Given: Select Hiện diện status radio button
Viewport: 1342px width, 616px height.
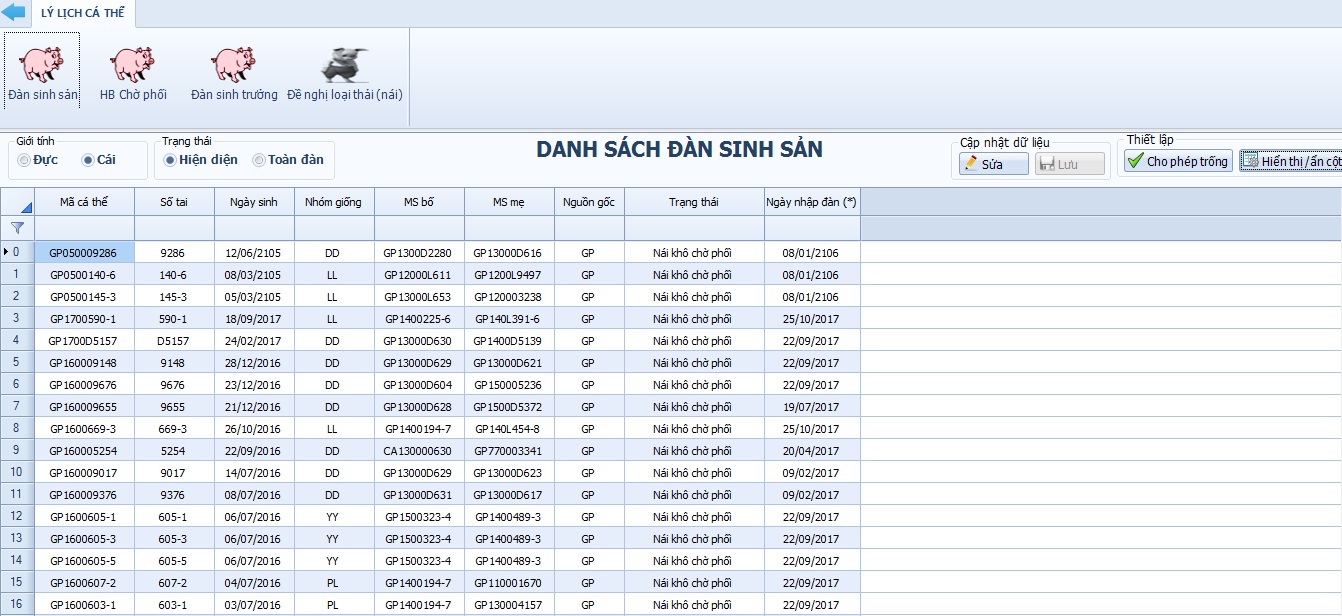Looking at the screenshot, I should pos(170,160).
